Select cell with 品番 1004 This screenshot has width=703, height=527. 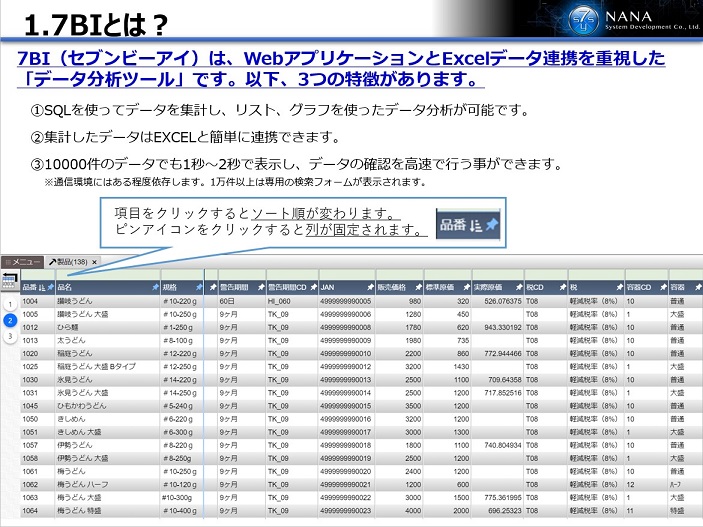[x=38, y=301]
